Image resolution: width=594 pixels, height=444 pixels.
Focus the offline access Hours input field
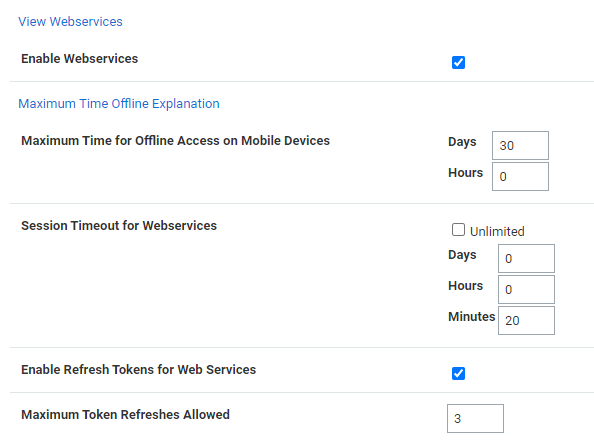pyautogui.click(x=520, y=177)
